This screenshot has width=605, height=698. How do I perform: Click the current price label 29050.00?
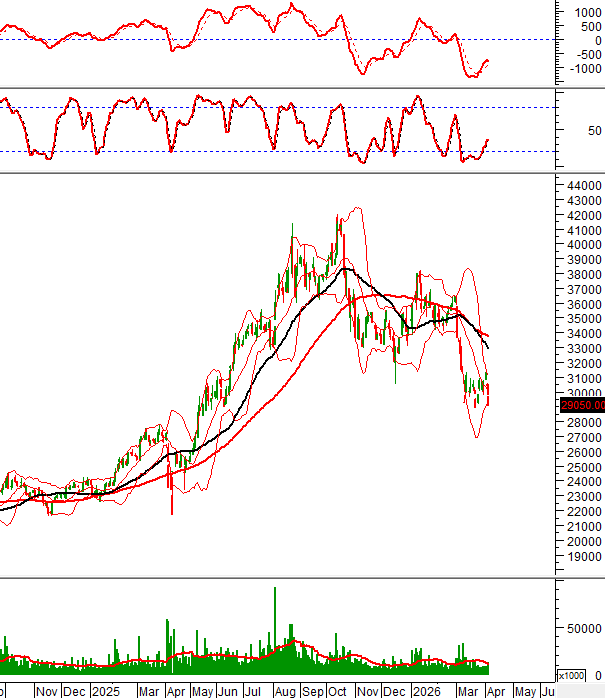click(579, 405)
